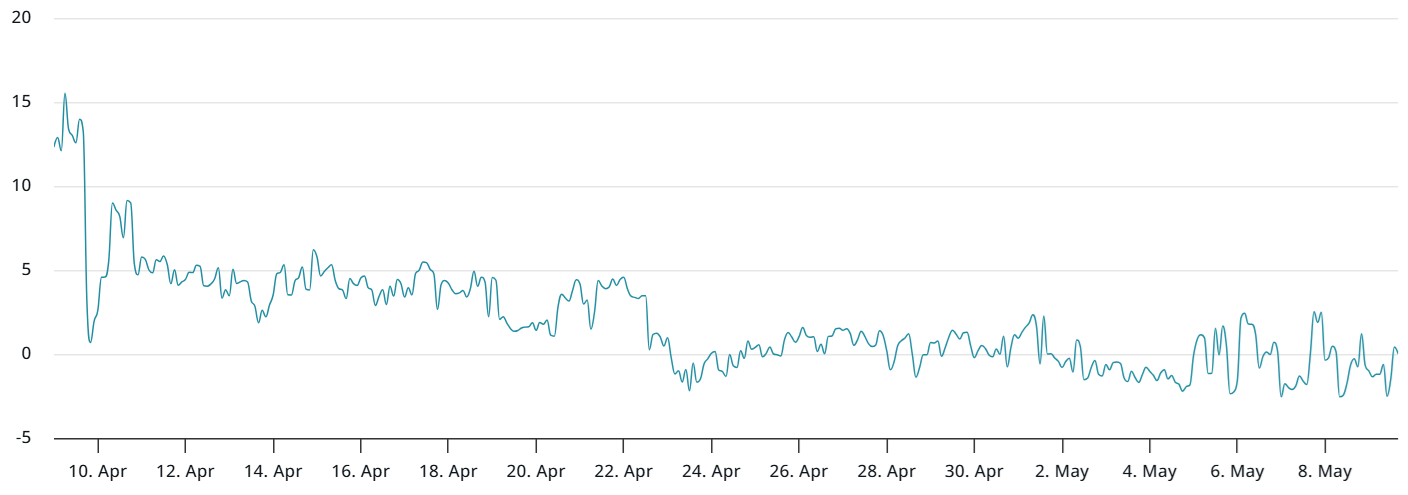Click the 6. May x-axis label
The width and height of the screenshot is (1408, 495).
pos(1237,471)
